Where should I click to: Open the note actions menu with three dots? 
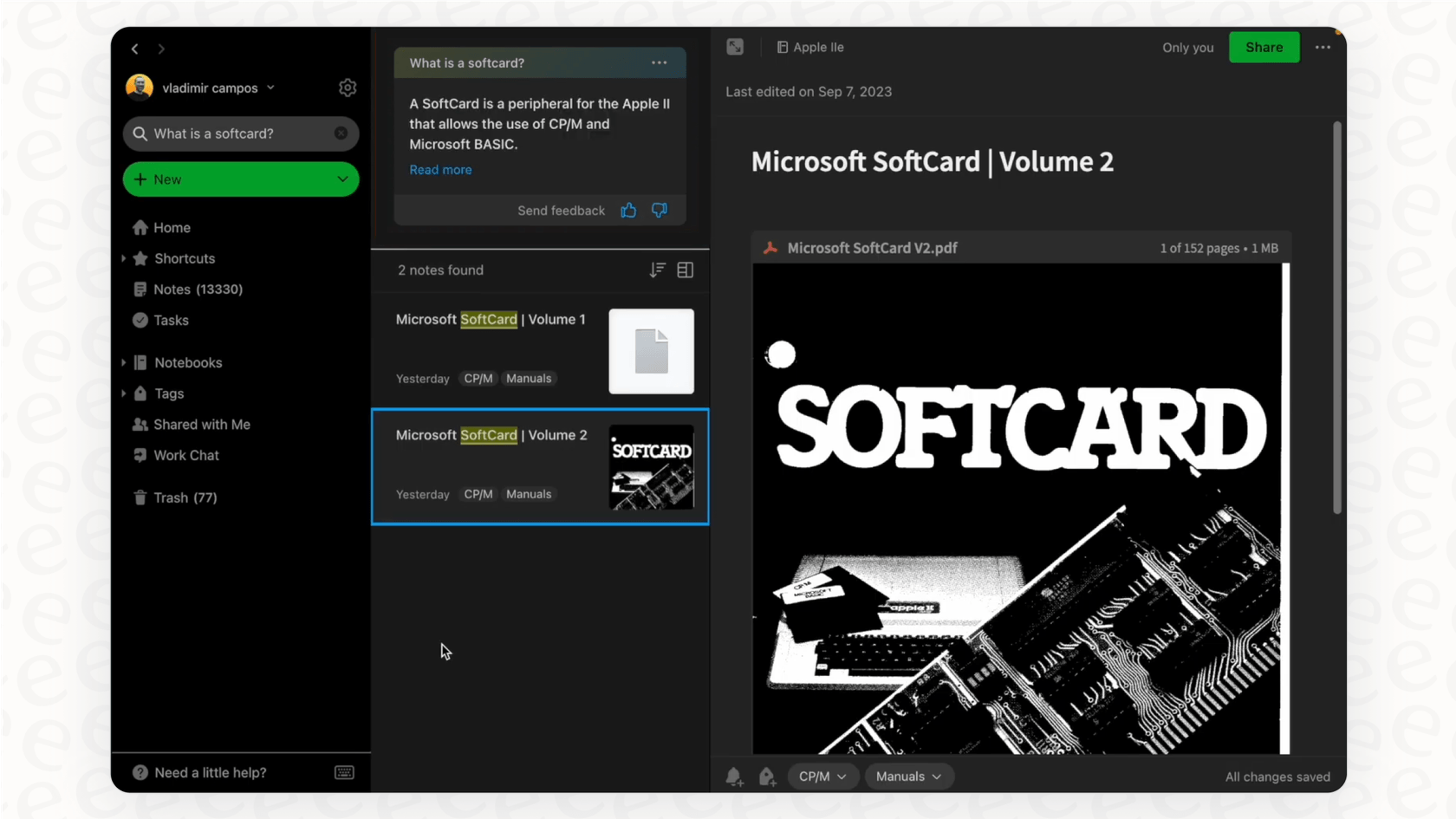coord(1323,48)
